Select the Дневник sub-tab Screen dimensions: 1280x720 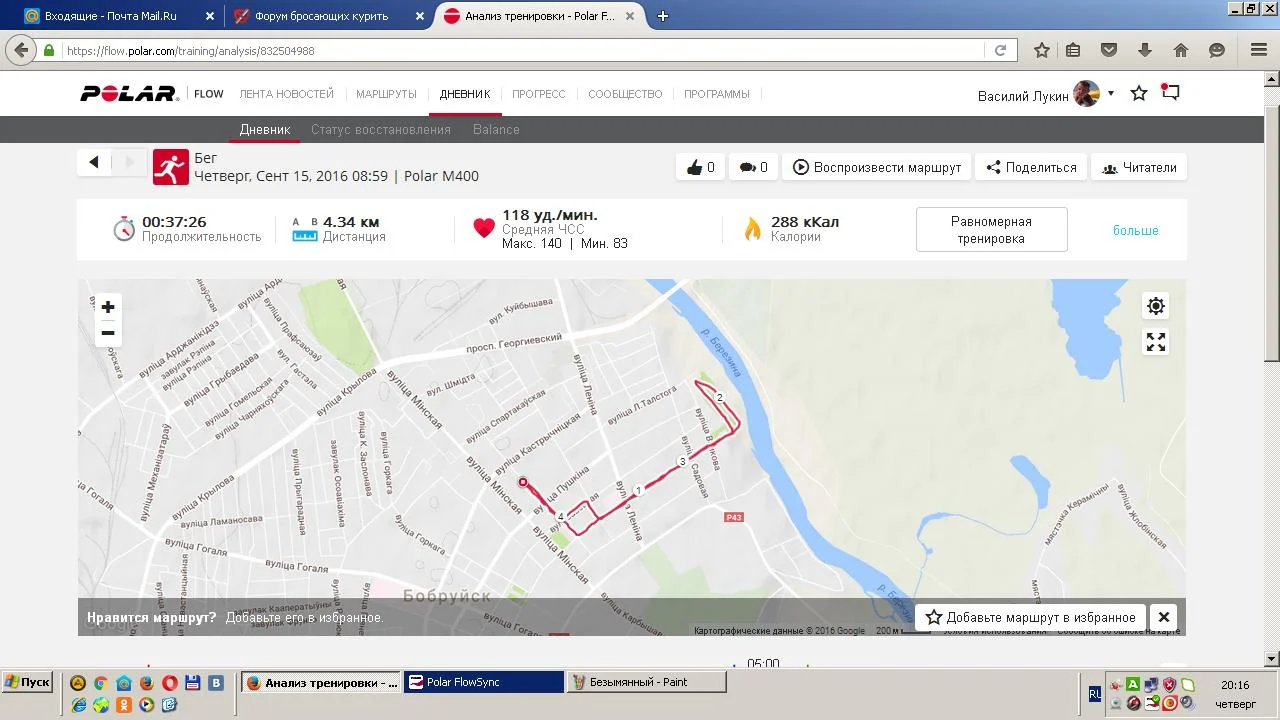265,129
